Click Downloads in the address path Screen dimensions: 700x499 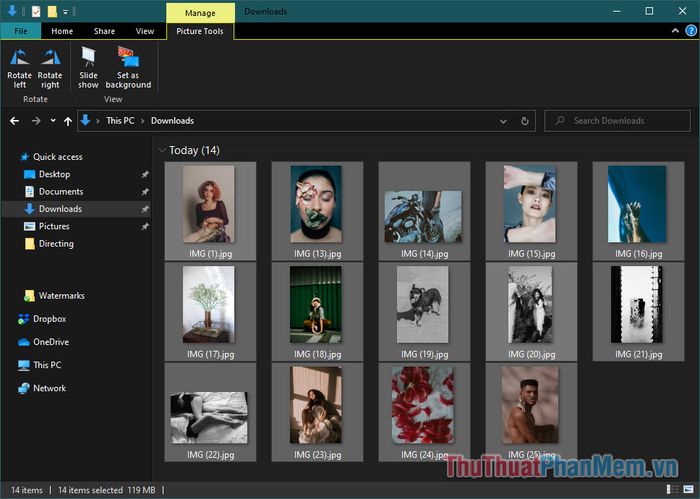pos(172,121)
